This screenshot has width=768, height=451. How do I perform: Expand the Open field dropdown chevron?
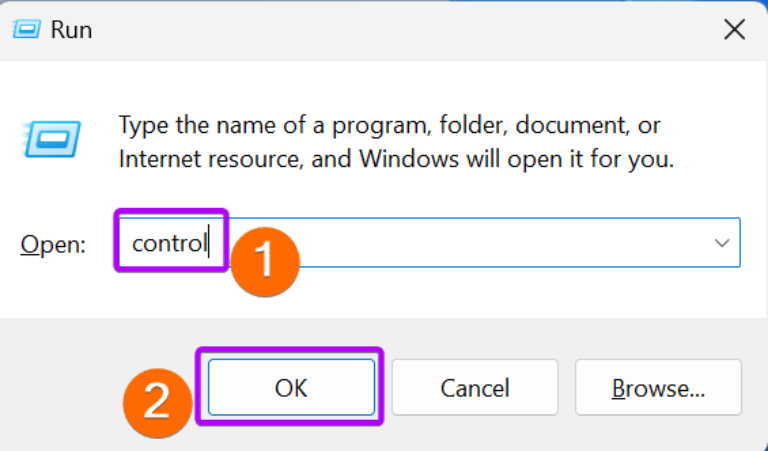(721, 243)
